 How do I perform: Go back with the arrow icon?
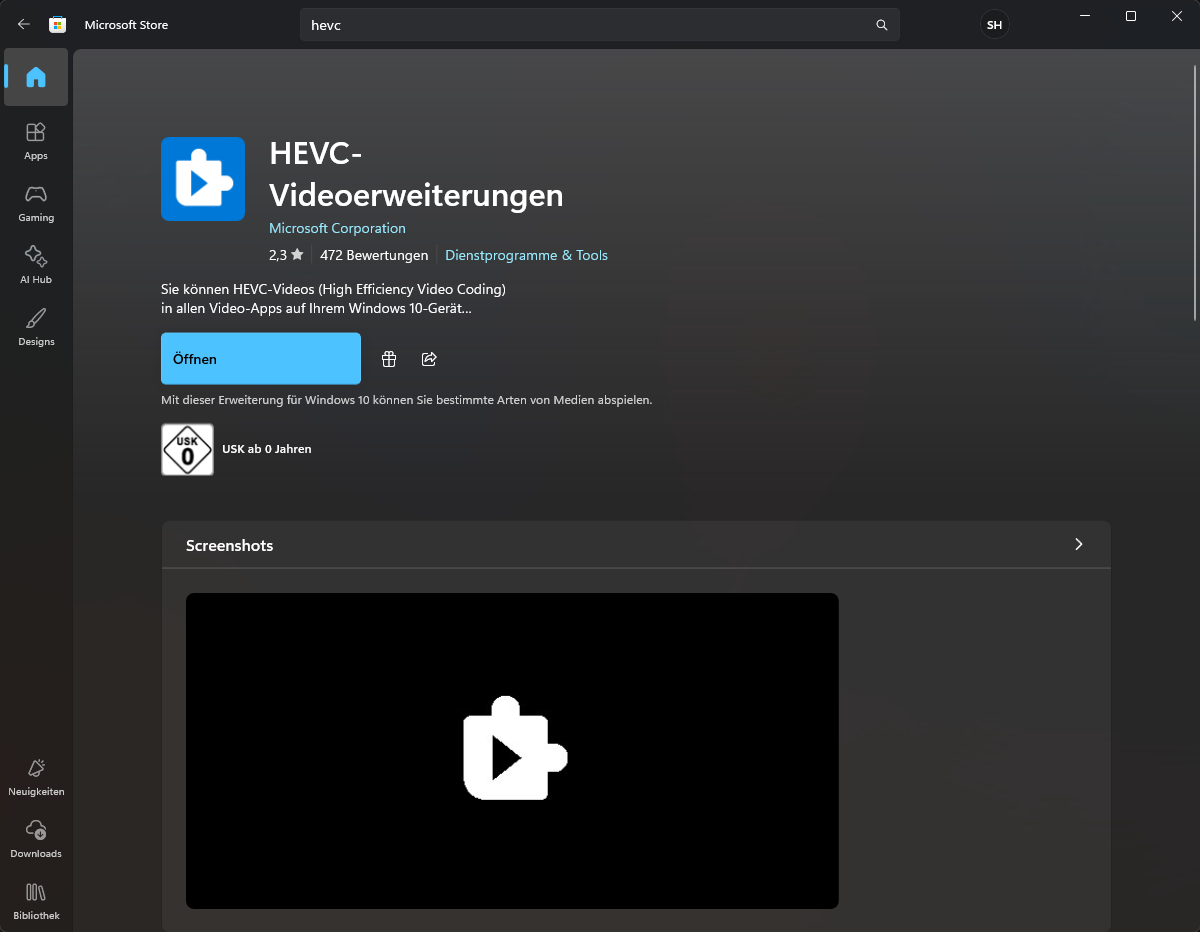[24, 24]
